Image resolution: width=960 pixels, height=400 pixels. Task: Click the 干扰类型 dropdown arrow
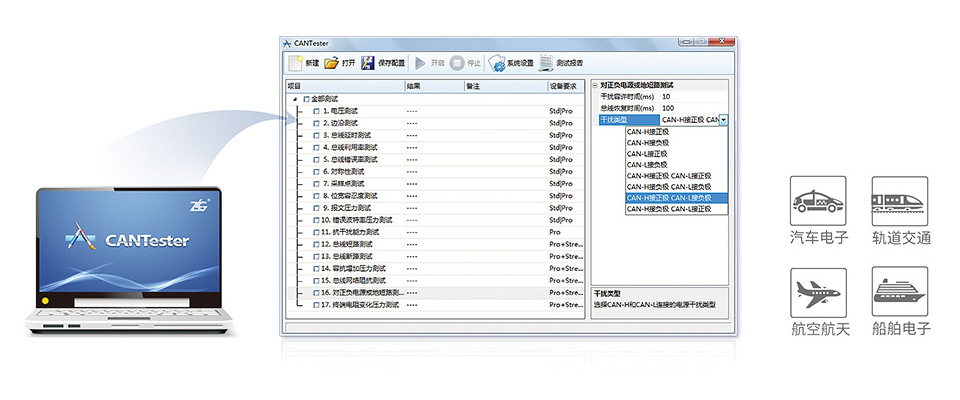[x=723, y=120]
